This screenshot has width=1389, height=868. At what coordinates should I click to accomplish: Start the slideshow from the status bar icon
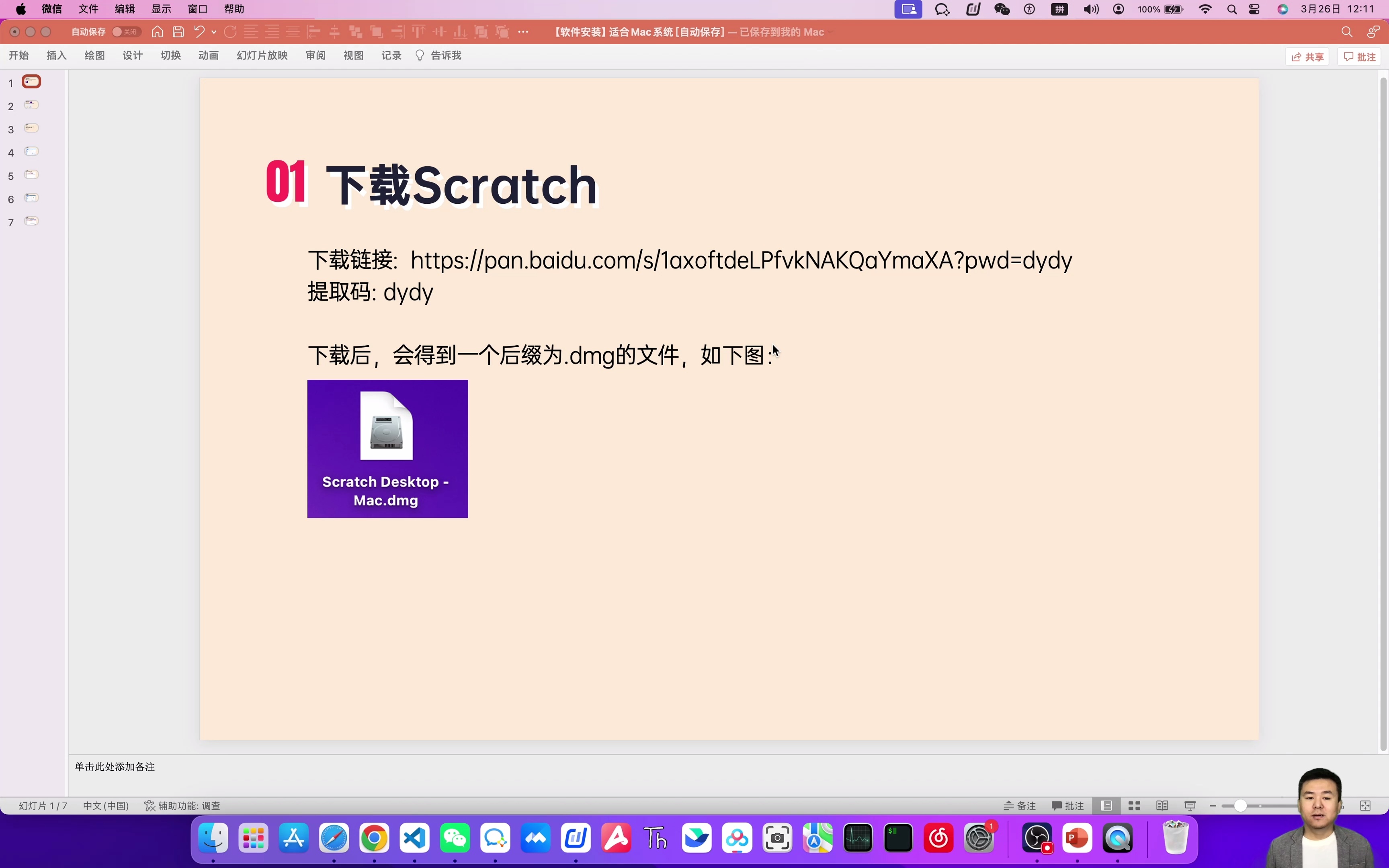click(1189, 806)
